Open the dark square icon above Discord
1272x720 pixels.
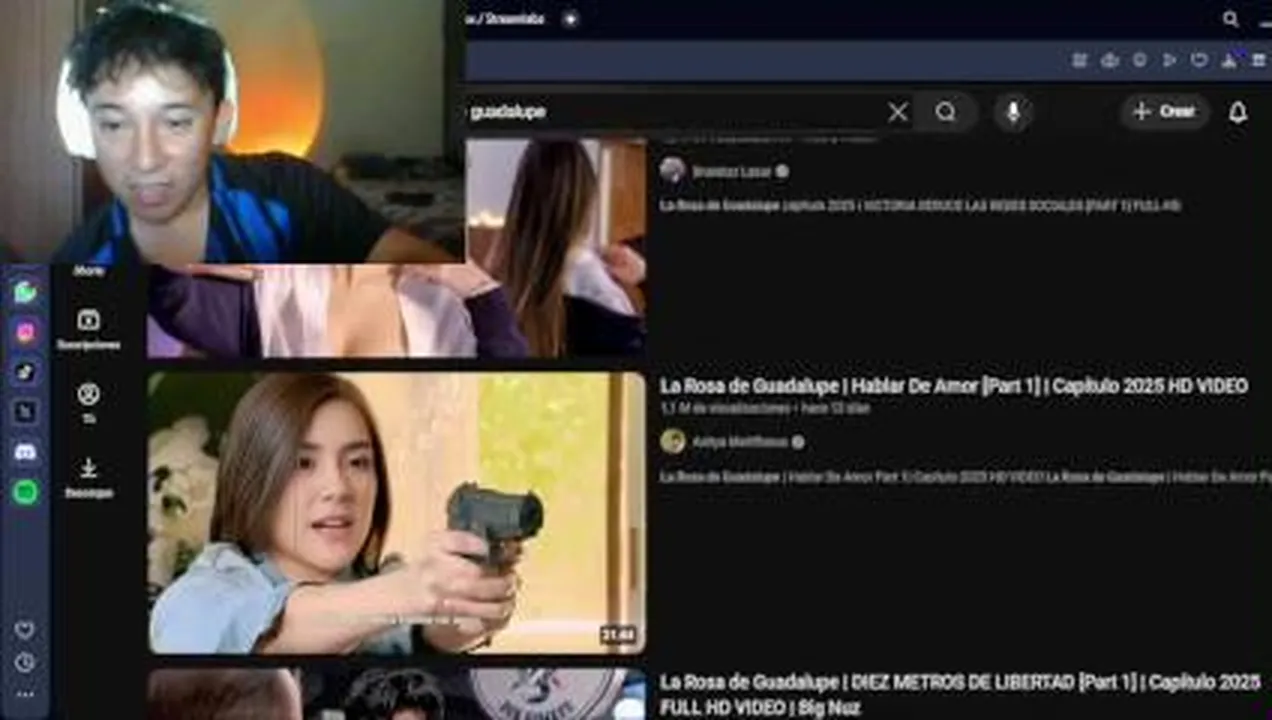pyautogui.click(x=25, y=411)
